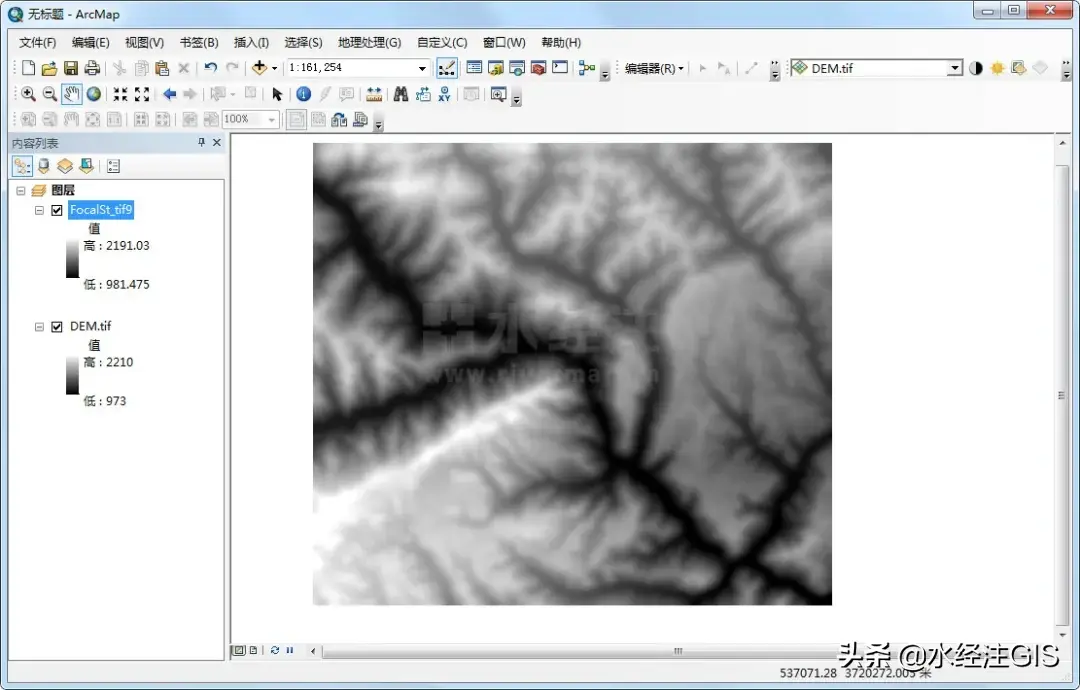Click the Add Data button icon
The image size is (1080, 690).
(x=259, y=68)
